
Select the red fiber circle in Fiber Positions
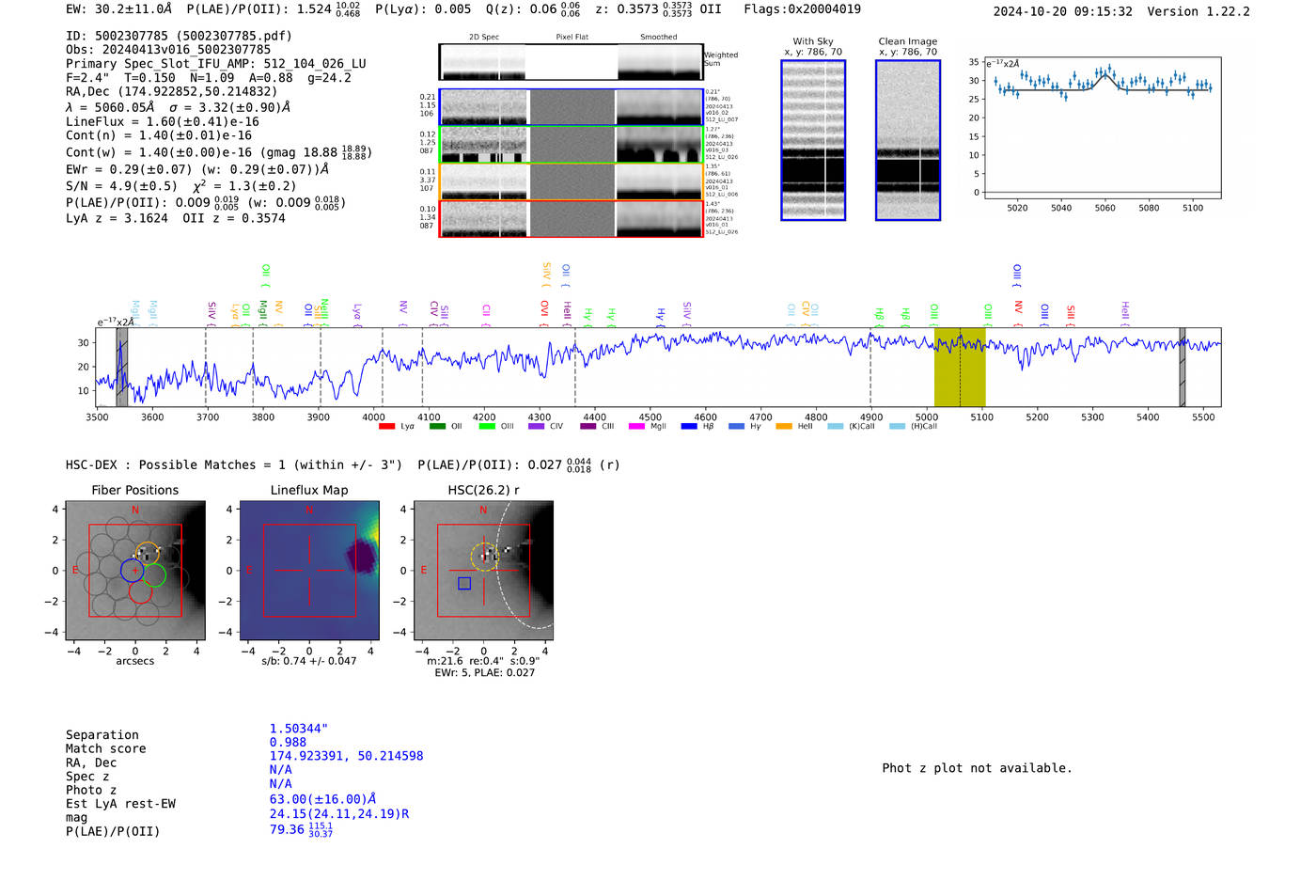click(x=141, y=590)
